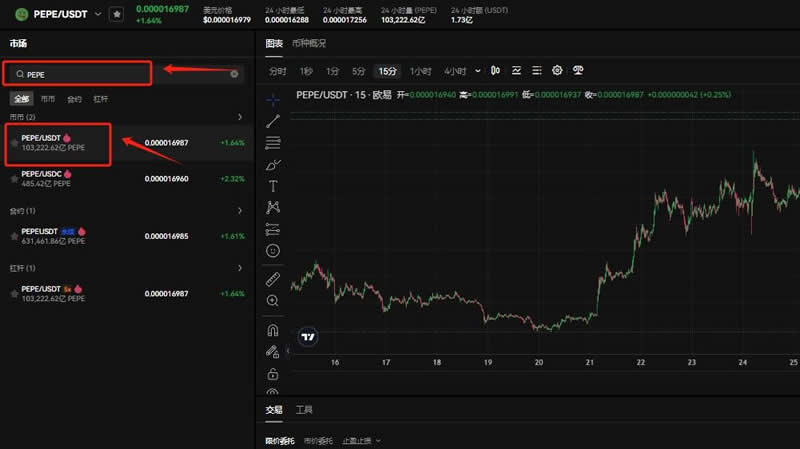Expand more timeframe options after 4小时
The height and width of the screenshot is (449, 800).
(478, 71)
